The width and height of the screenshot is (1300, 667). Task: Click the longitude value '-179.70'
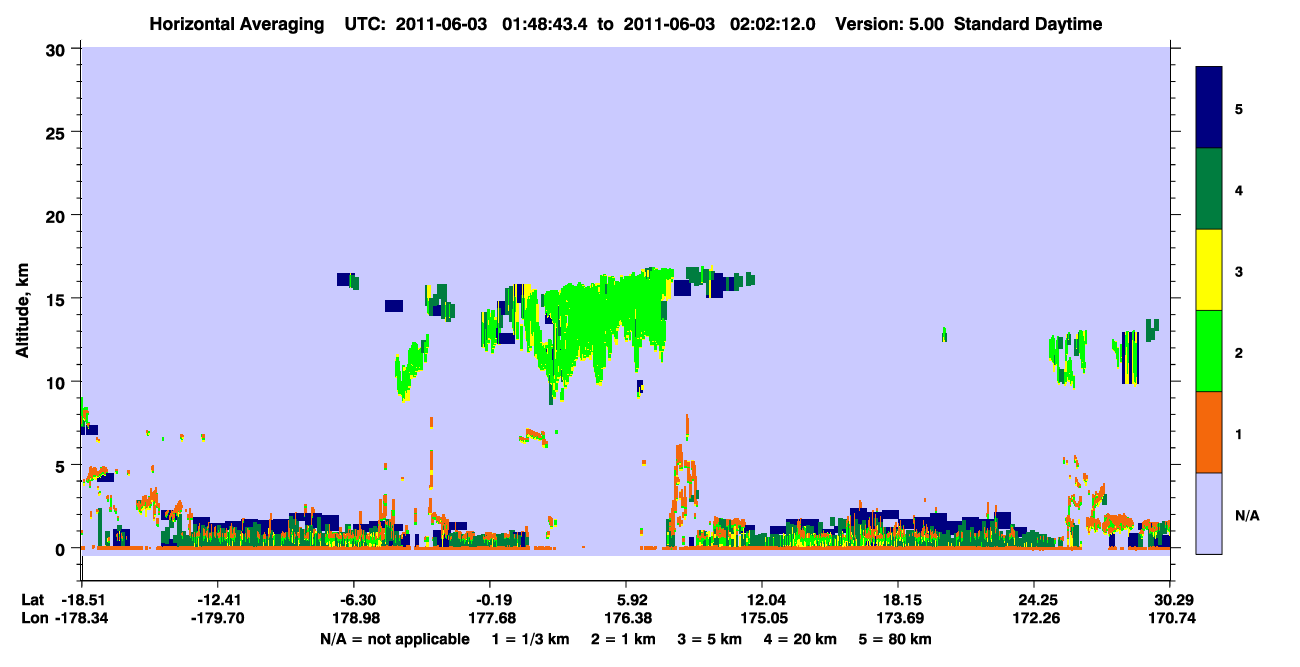click(x=217, y=618)
